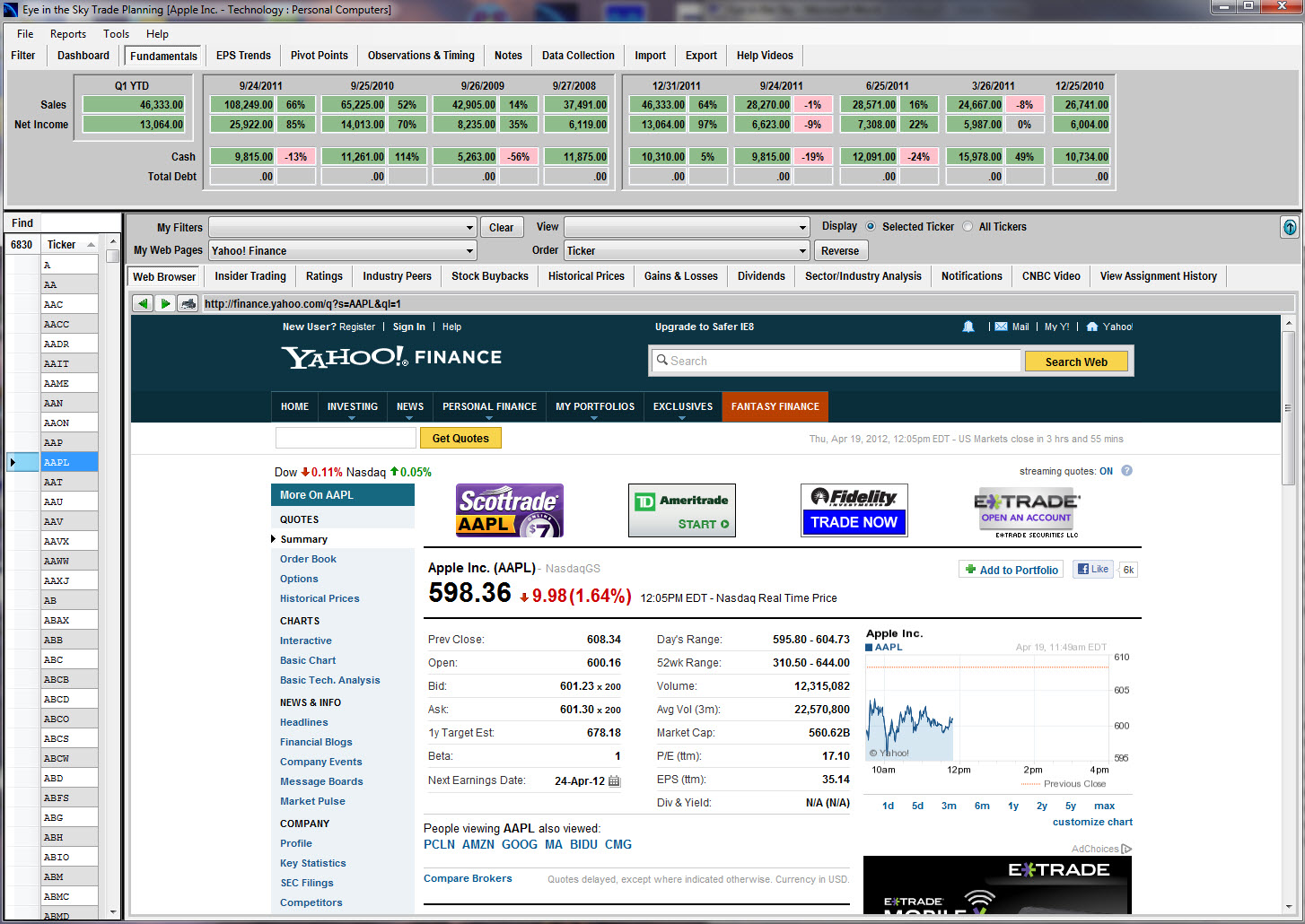The width and height of the screenshot is (1305, 924).
Task: Click the Yahoo search input field
Action: pos(835,361)
